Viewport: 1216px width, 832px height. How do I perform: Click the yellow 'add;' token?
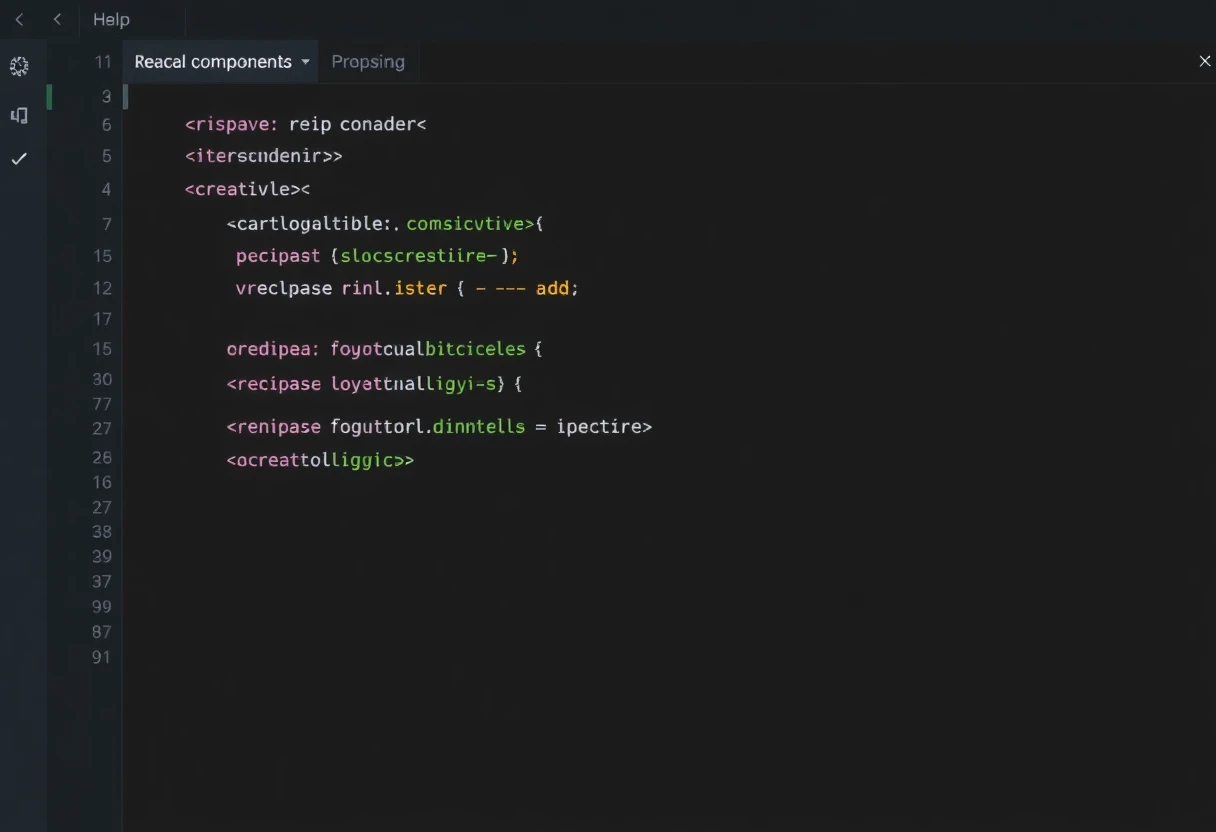pos(557,288)
